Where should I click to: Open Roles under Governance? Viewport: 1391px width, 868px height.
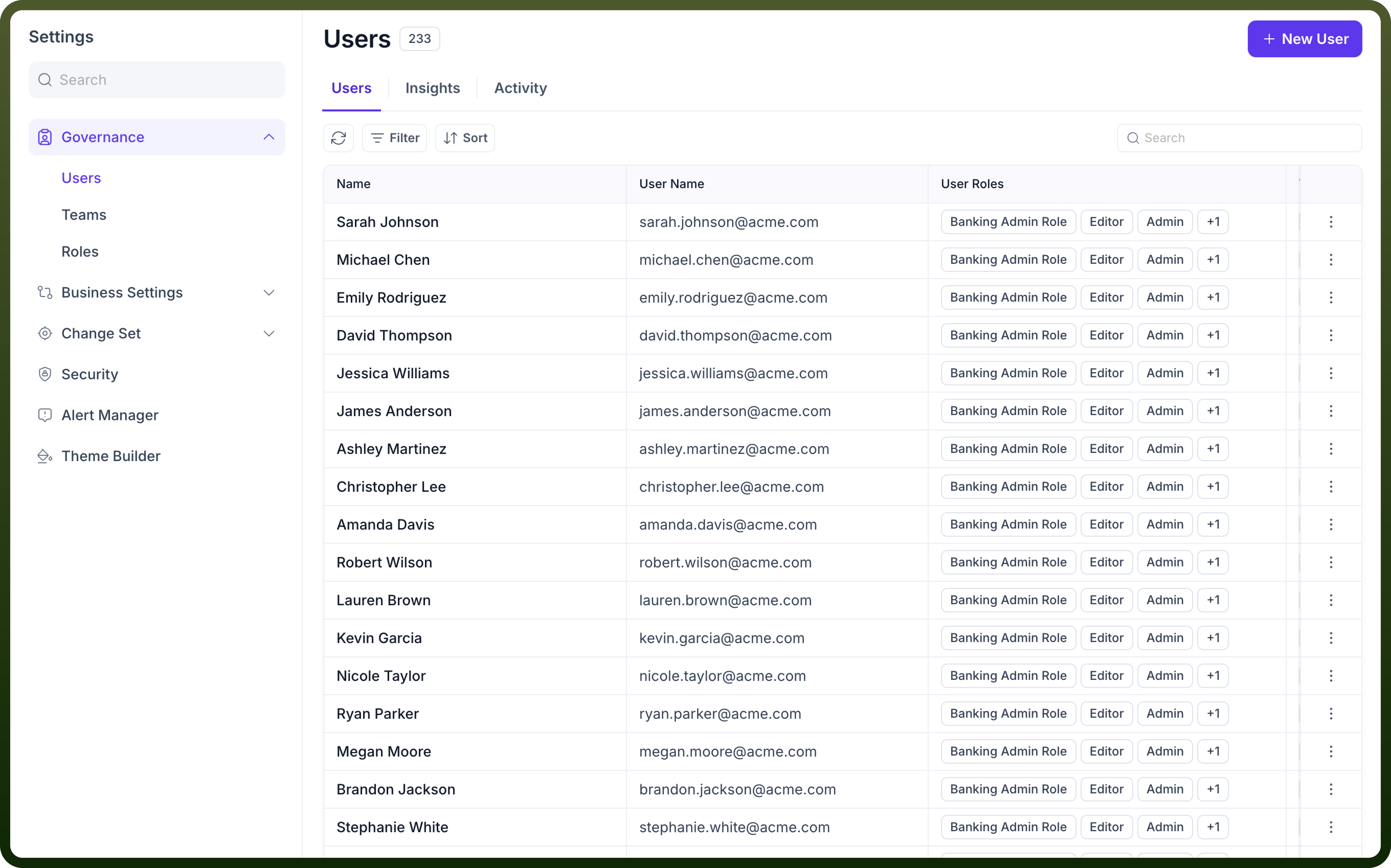coord(80,252)
